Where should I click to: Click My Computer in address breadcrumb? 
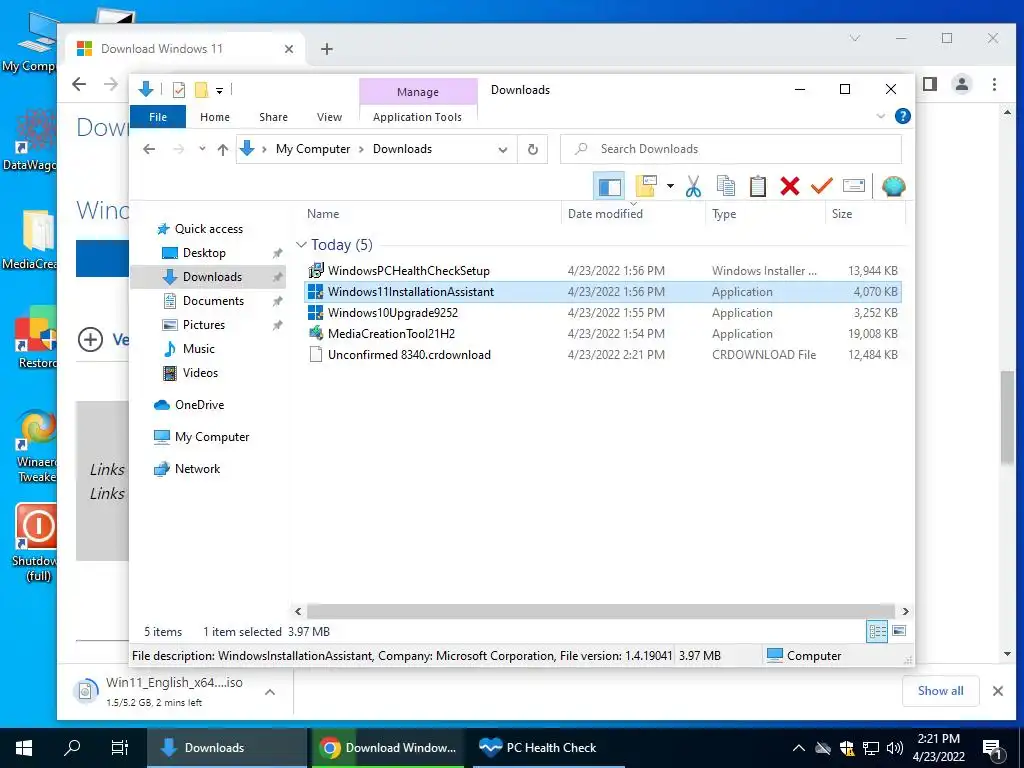coord(313,149)
